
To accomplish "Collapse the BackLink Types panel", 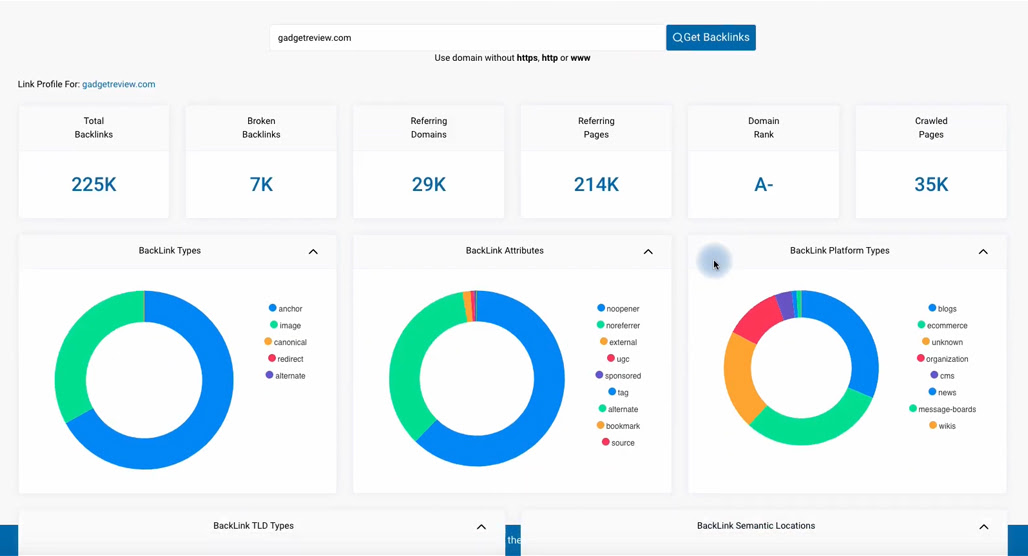I will 313,252.
